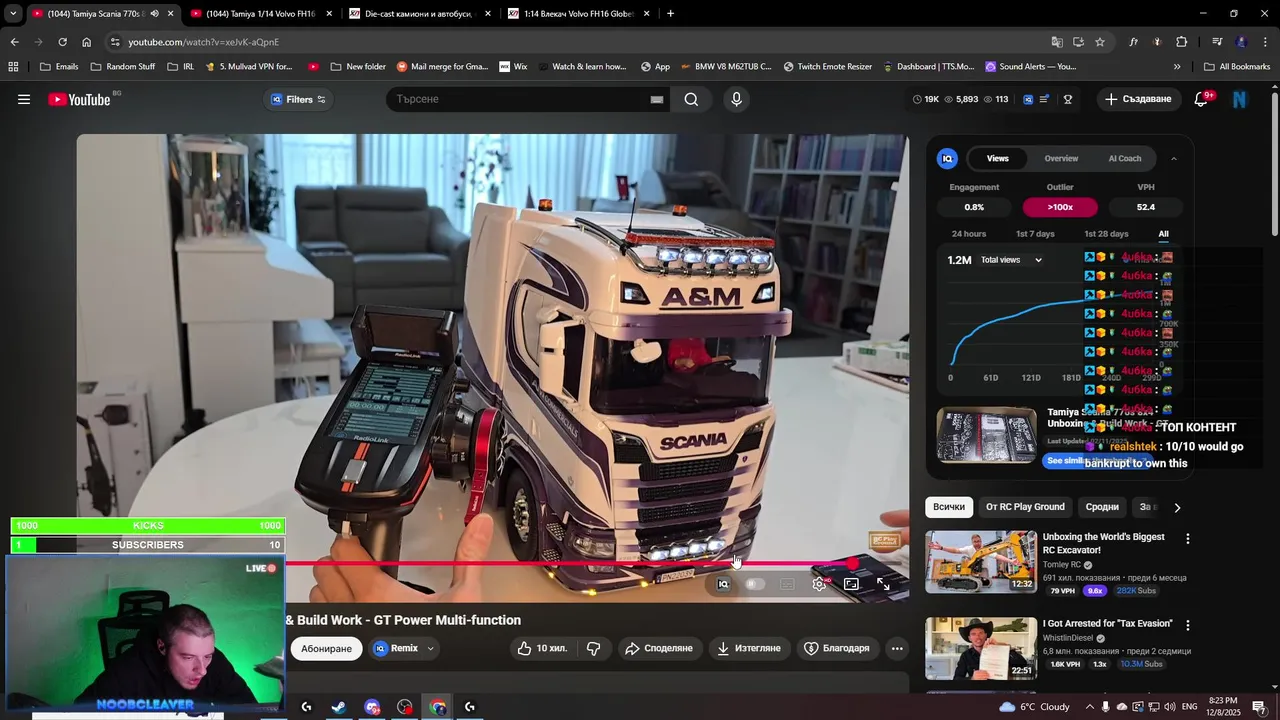Show more filter chips with the right arrow
The image size is (1280, 720).
click(1177, 507)
